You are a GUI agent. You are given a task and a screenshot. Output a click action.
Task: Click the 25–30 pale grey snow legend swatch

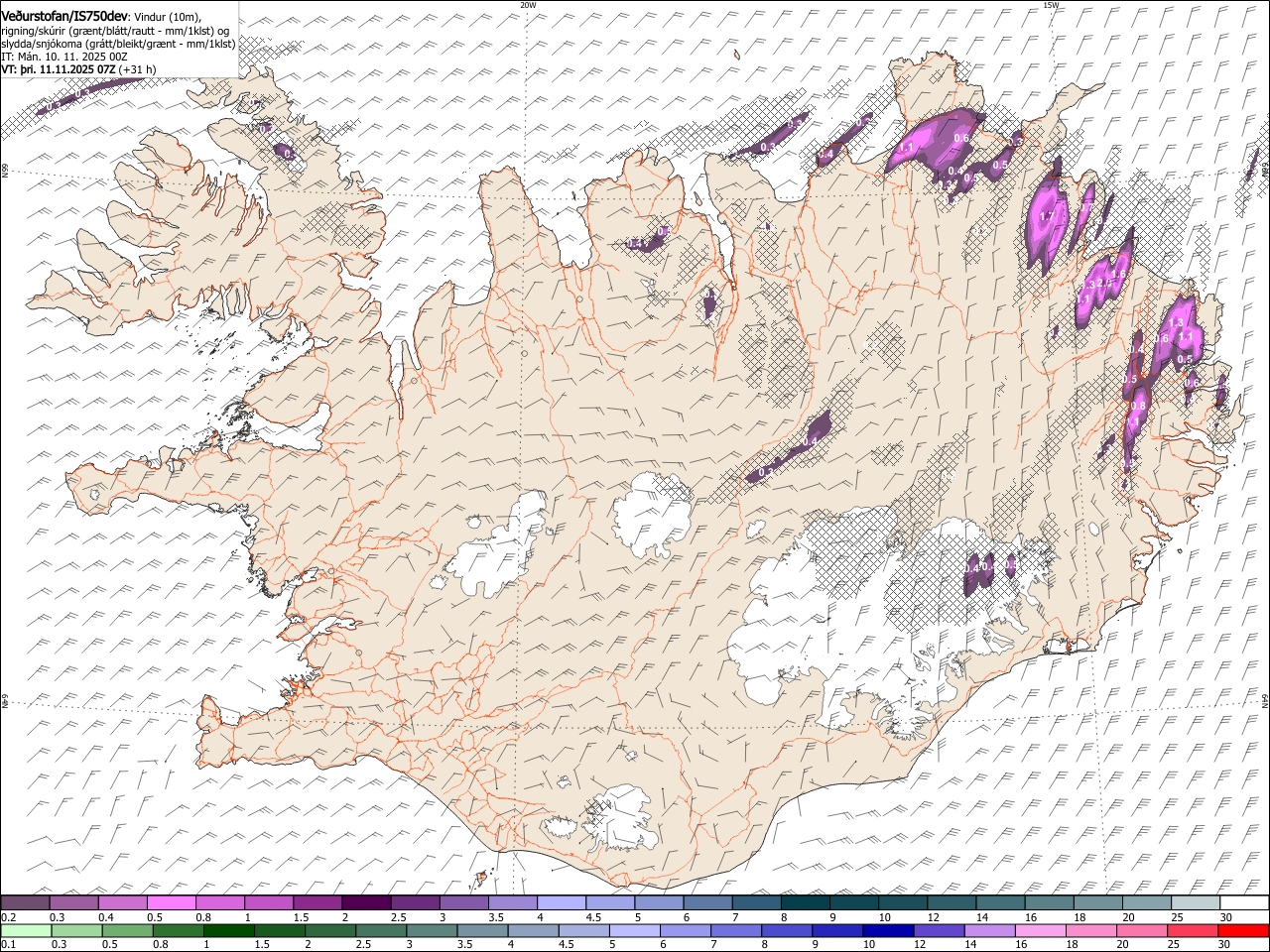click(1196, 903)
